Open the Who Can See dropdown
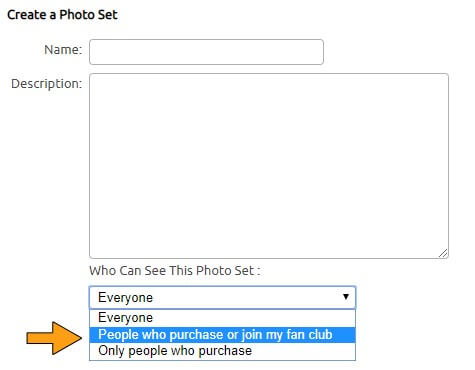Viewport: 475px width, 370px height. [222, 297]
